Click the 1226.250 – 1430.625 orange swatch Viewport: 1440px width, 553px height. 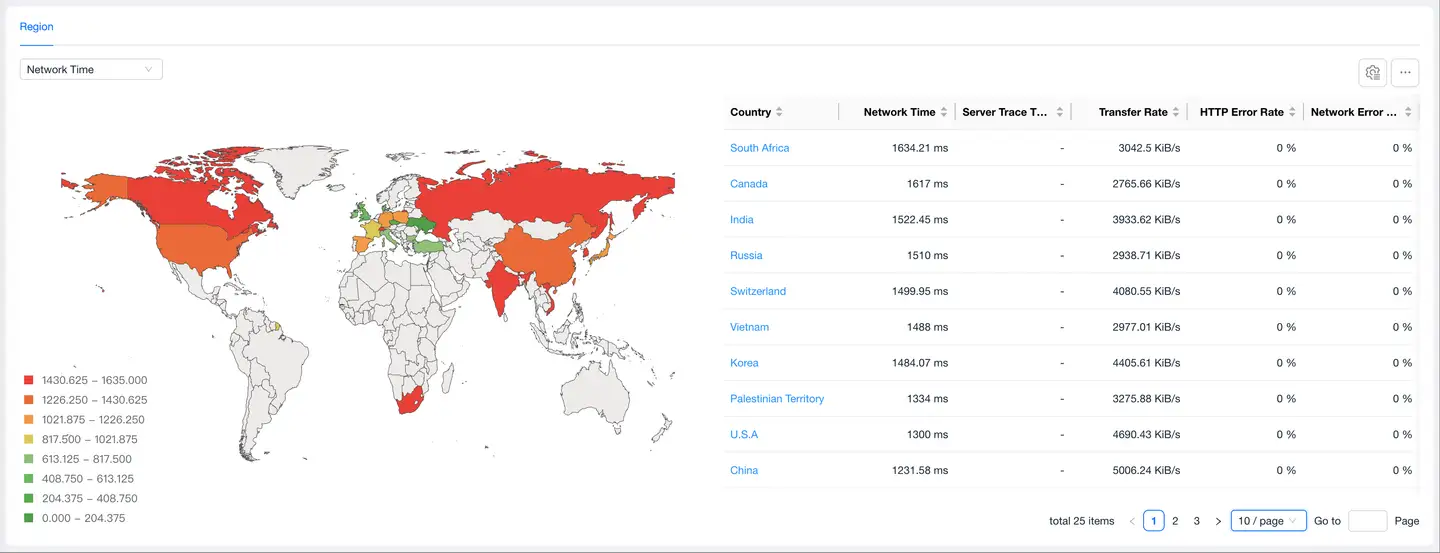(x=29, y=400)
